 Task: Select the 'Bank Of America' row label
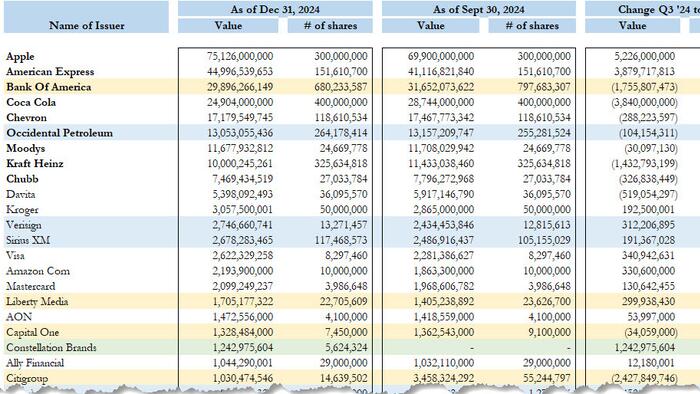tap(49, 87)
